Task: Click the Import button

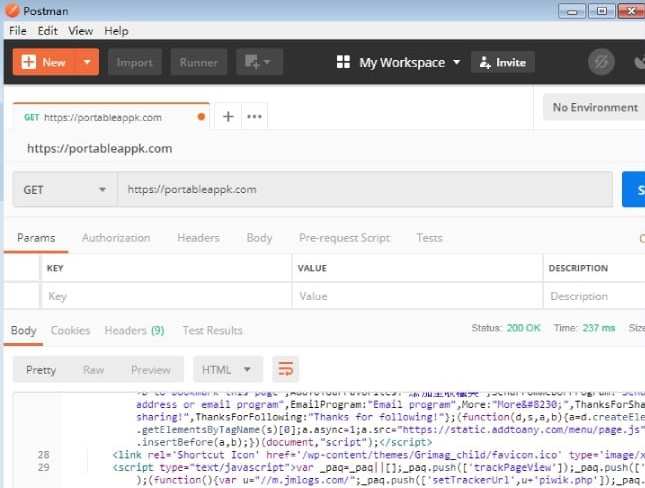Action: point(135,62)
